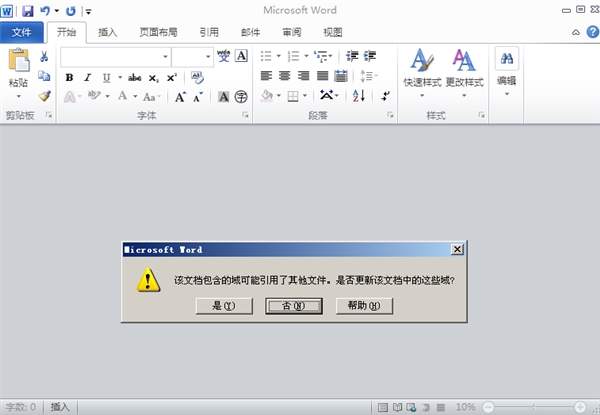600x415 pixels.
Task: Click the Font Color A icon
Action: pyautogui.click(x=122, y=96)
